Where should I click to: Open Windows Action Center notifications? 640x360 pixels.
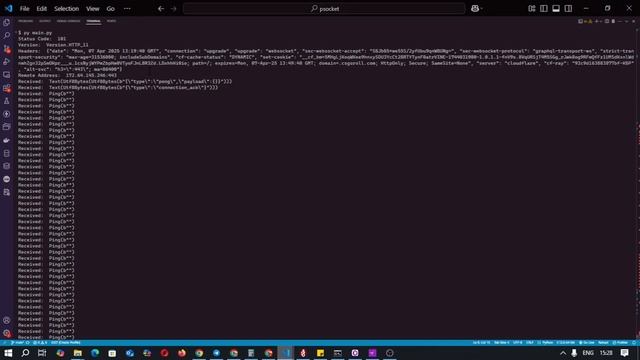(x=625, y=353)
